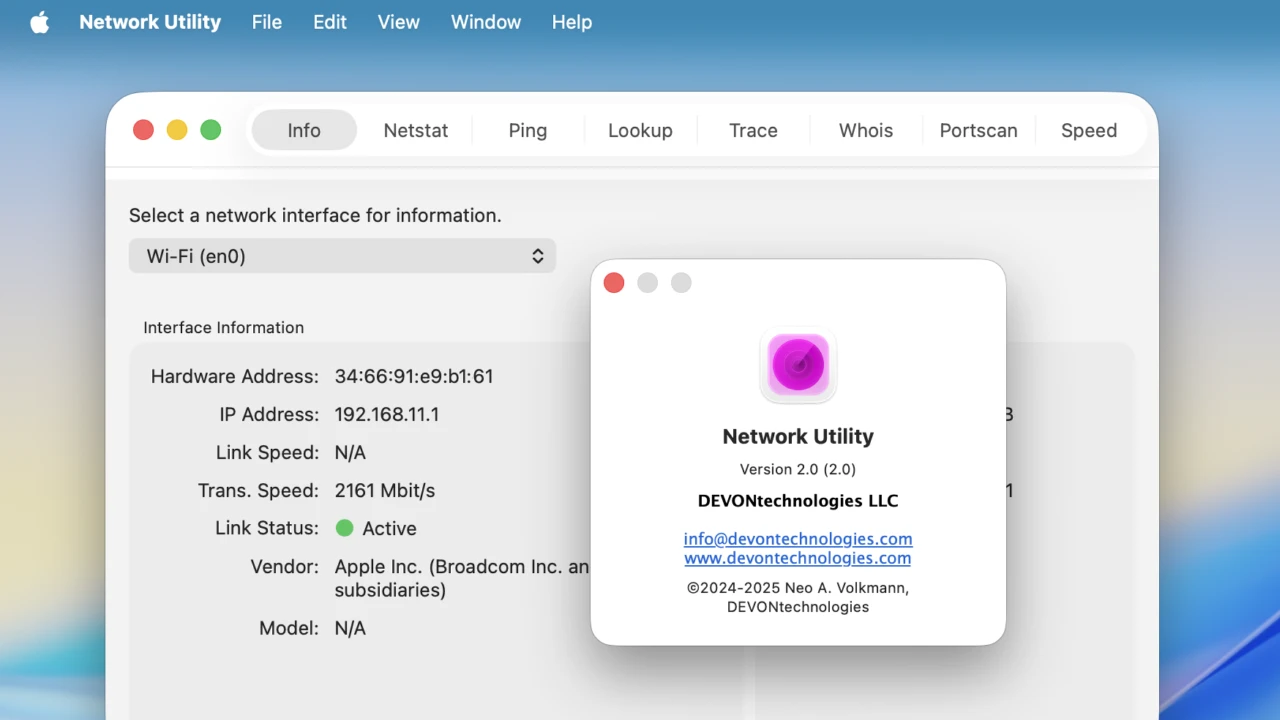The height and width of the screenshot is (720, 1280).
Task: Open the Edit menu
Action: click(x=330, y=22)
